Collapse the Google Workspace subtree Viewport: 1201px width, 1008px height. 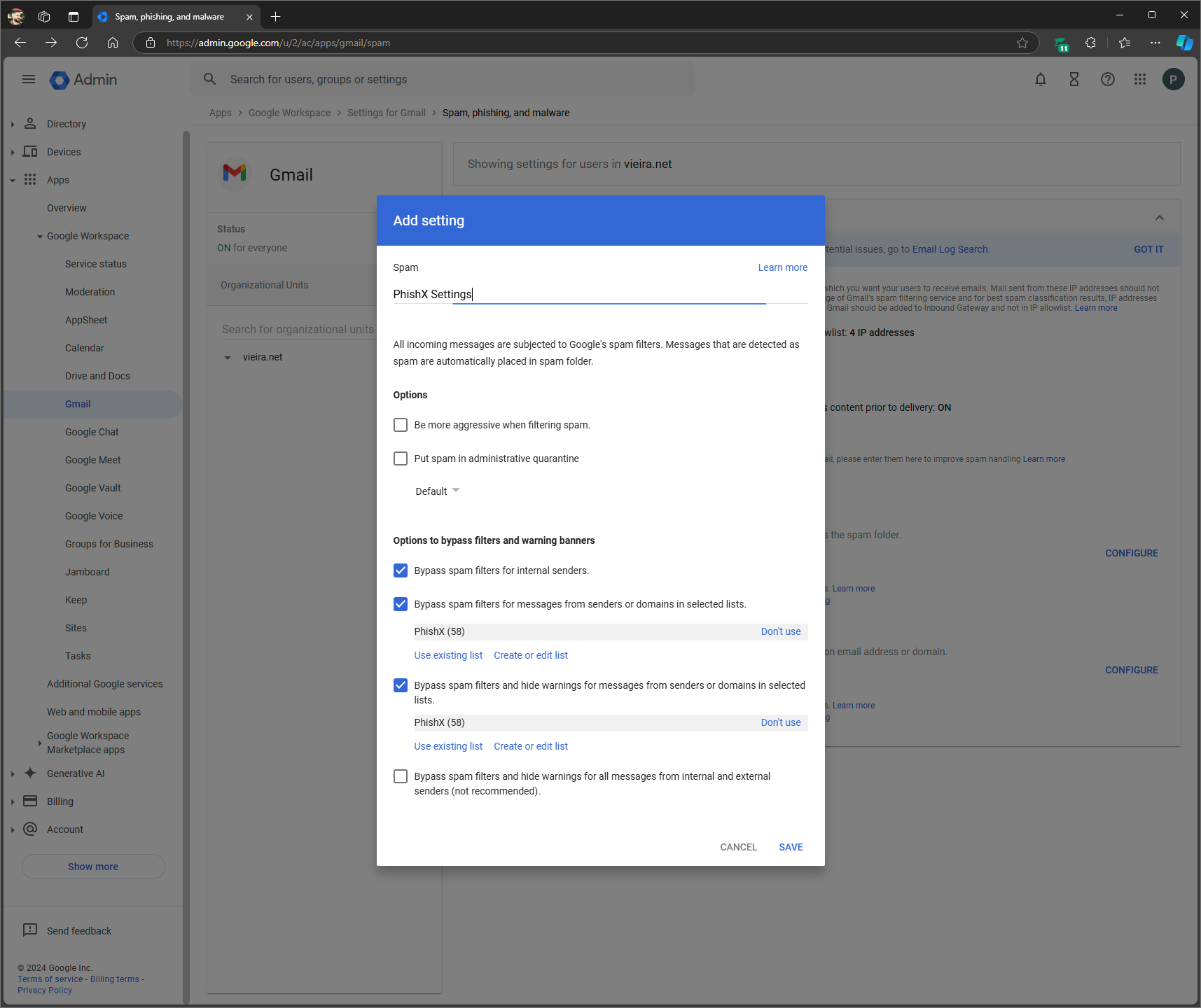pyautogui.click(x=40, y=237)
